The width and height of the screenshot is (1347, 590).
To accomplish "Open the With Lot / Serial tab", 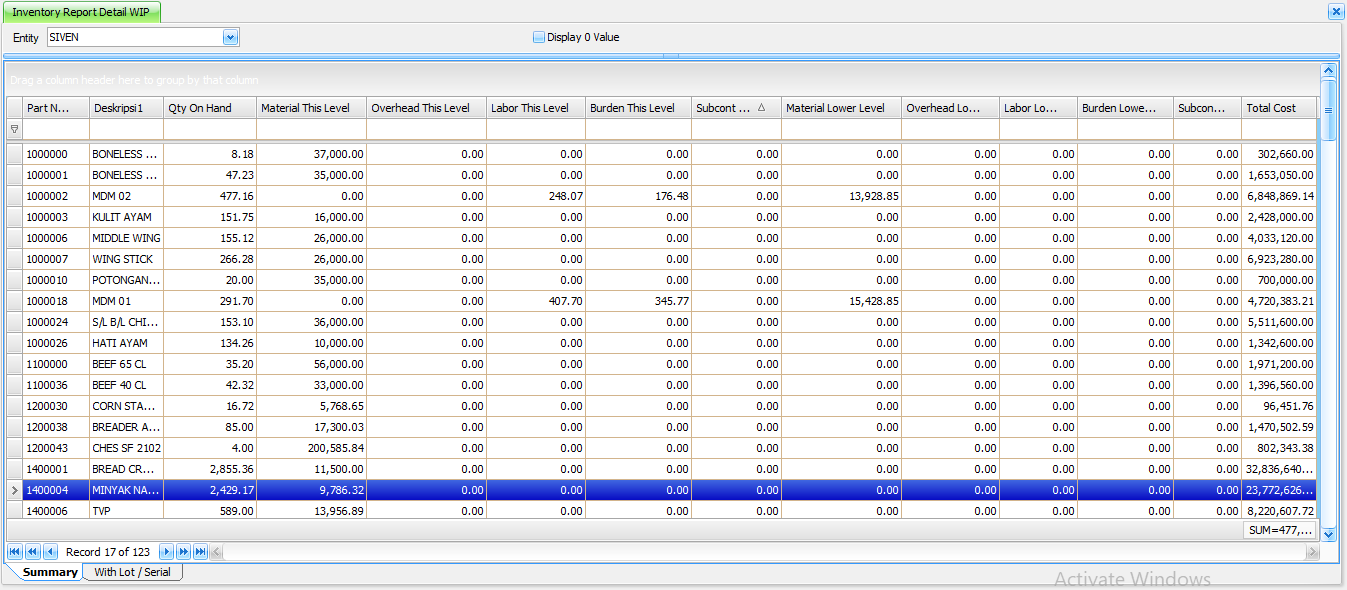I will pos(132,572).
